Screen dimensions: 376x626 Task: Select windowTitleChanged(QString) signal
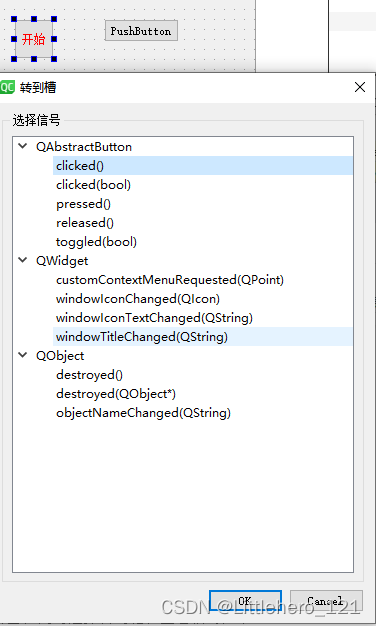[x=203, y=337]
